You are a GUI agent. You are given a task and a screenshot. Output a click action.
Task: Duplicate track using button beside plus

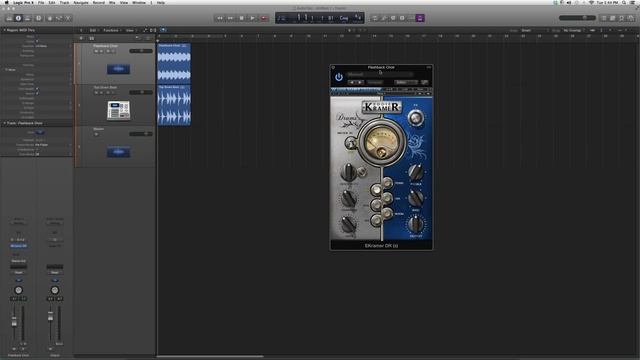[x=92, y=38]
